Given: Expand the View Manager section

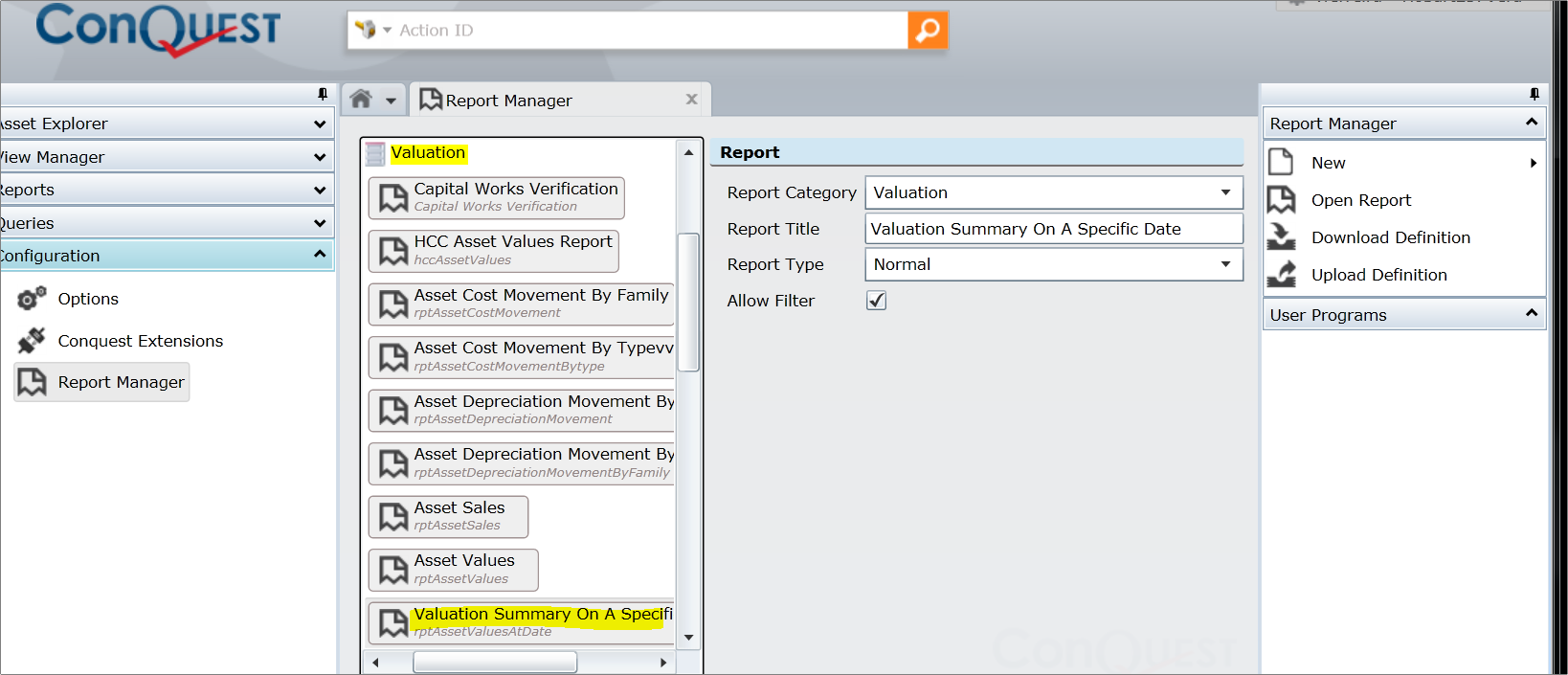Looking at the screenshot, I should tap(167, 157).
